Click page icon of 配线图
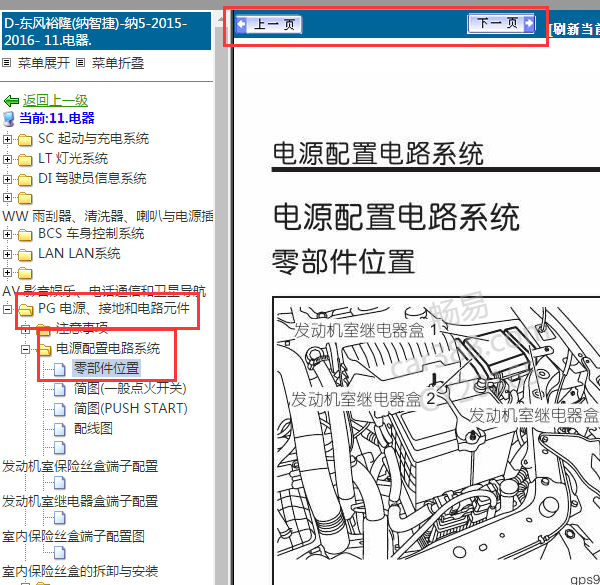Viewport: 600px width, 585px height. click(x=60, y=429)
